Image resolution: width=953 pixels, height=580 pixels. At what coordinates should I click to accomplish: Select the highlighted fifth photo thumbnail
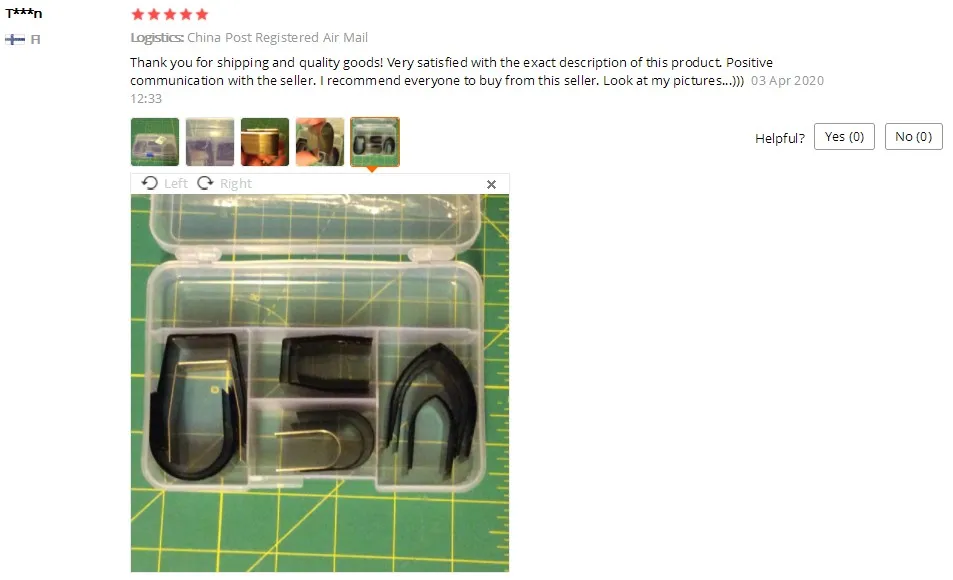click(x=375, y=142)
